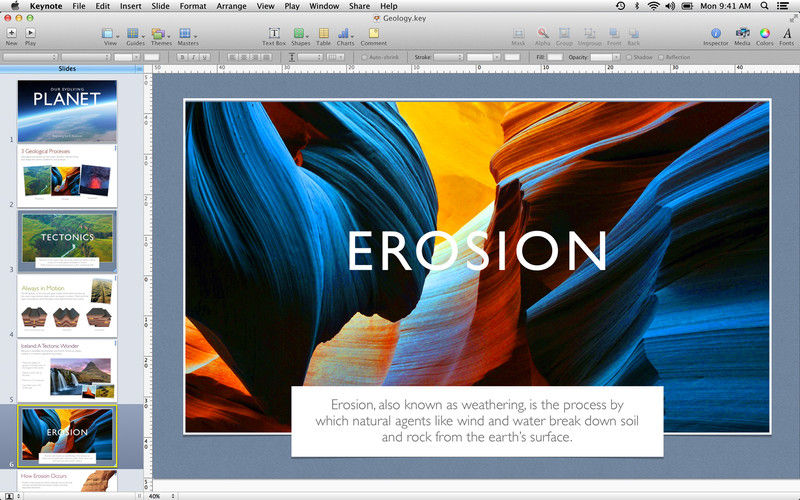Click the erosion description text box
Screen dimensions: 800x500
point(477,421)
